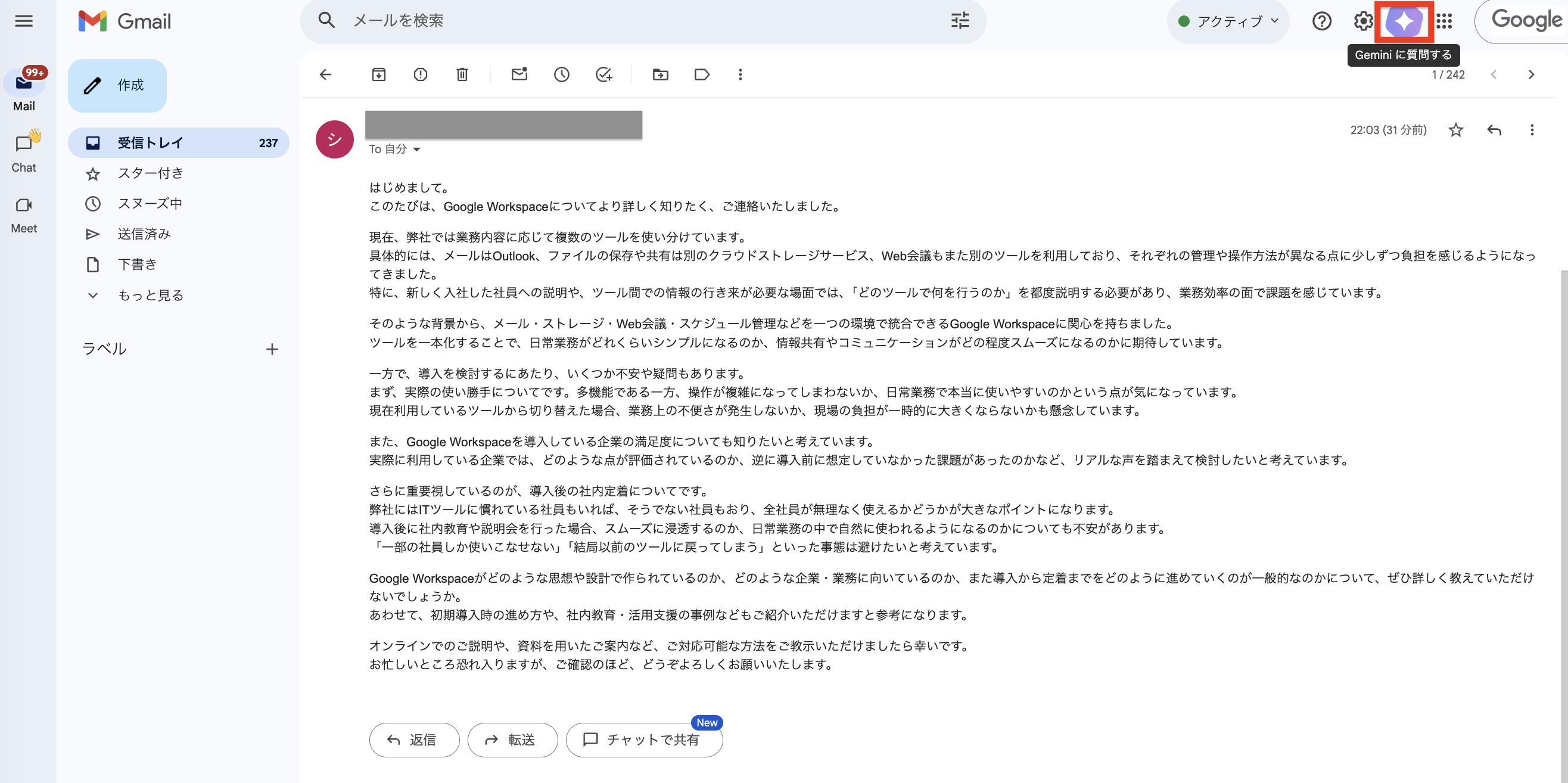Move the email to another folder
This screenshot has width=1568, height=783.
(x=660, y=74)
